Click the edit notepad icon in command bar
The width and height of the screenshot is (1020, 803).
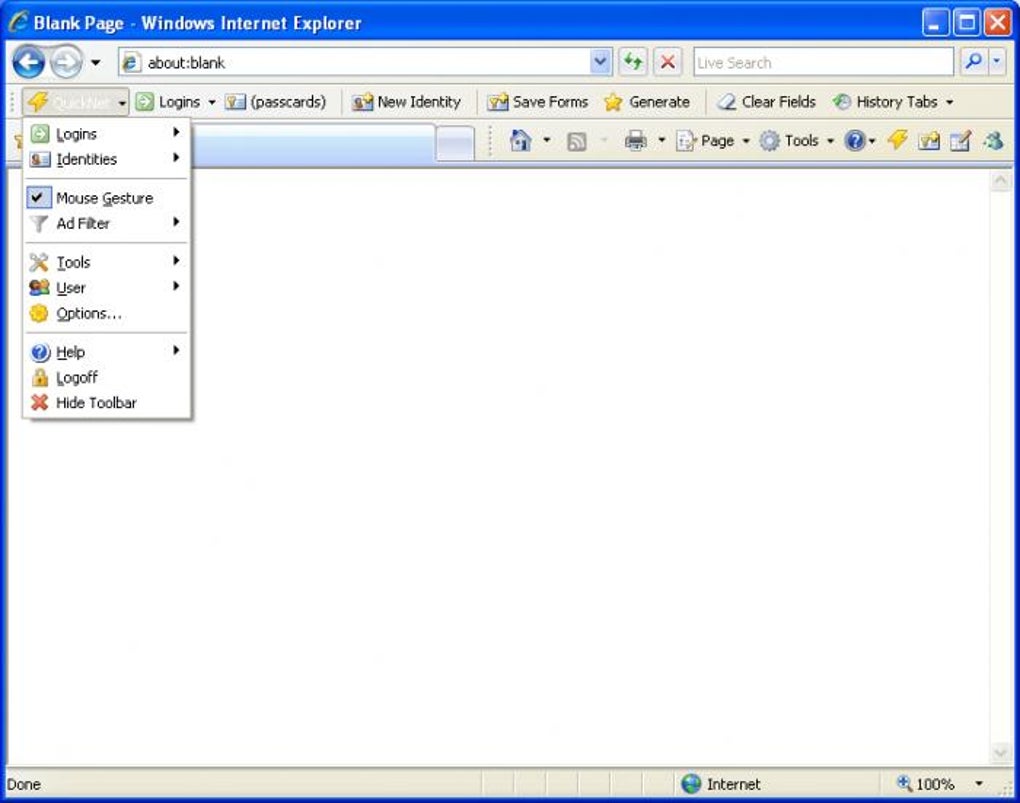click(961, 141)
